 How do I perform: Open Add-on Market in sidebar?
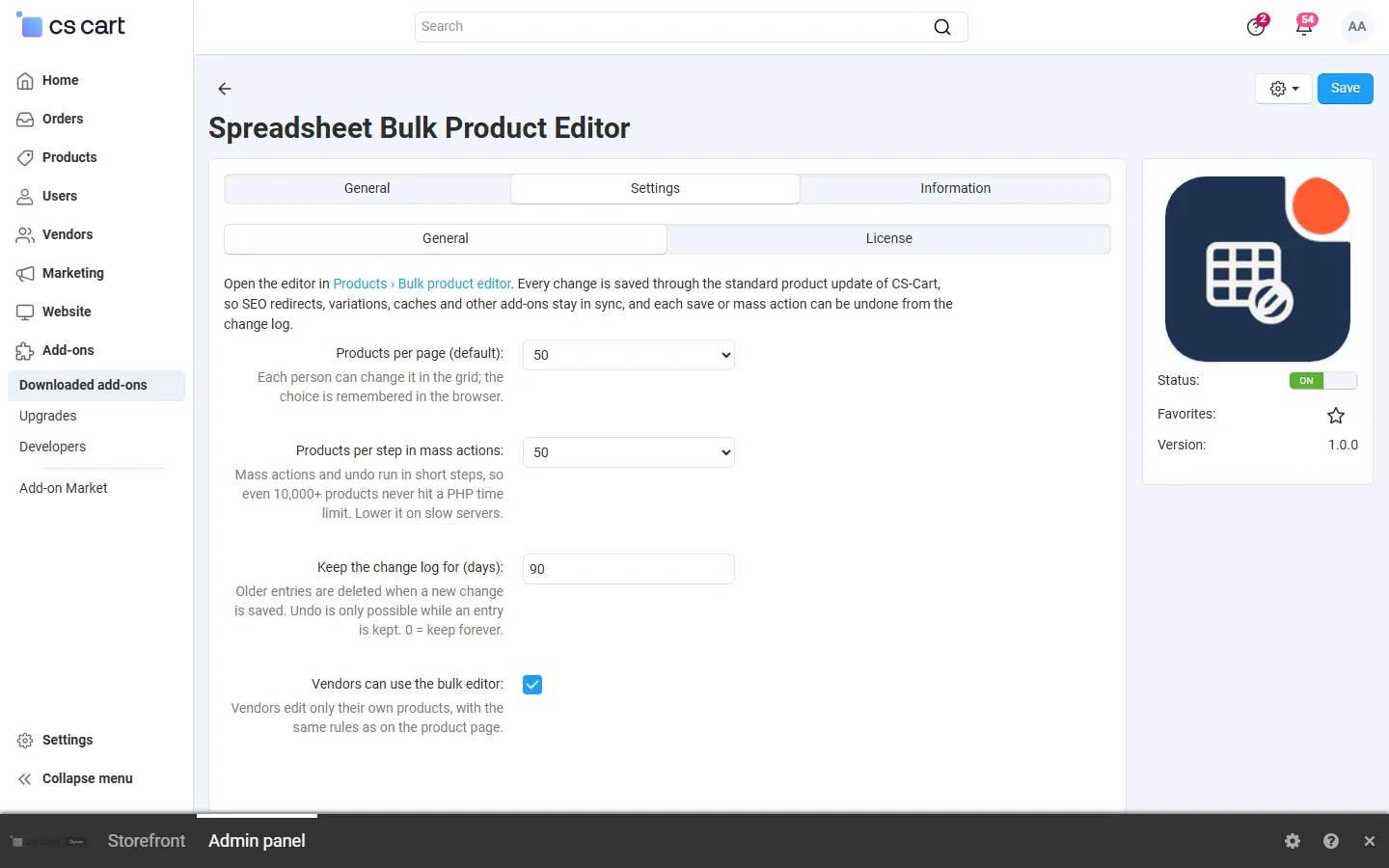click(64, 489)
